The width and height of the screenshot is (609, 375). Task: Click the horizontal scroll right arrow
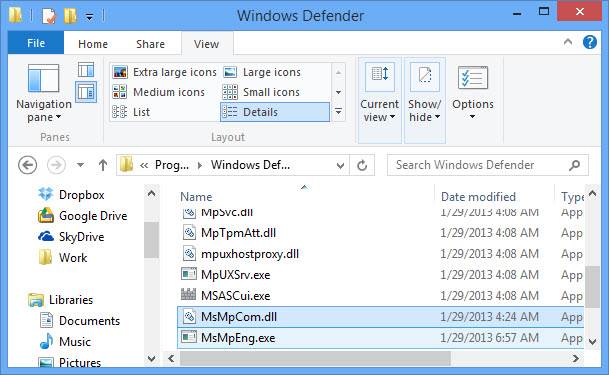576,358
